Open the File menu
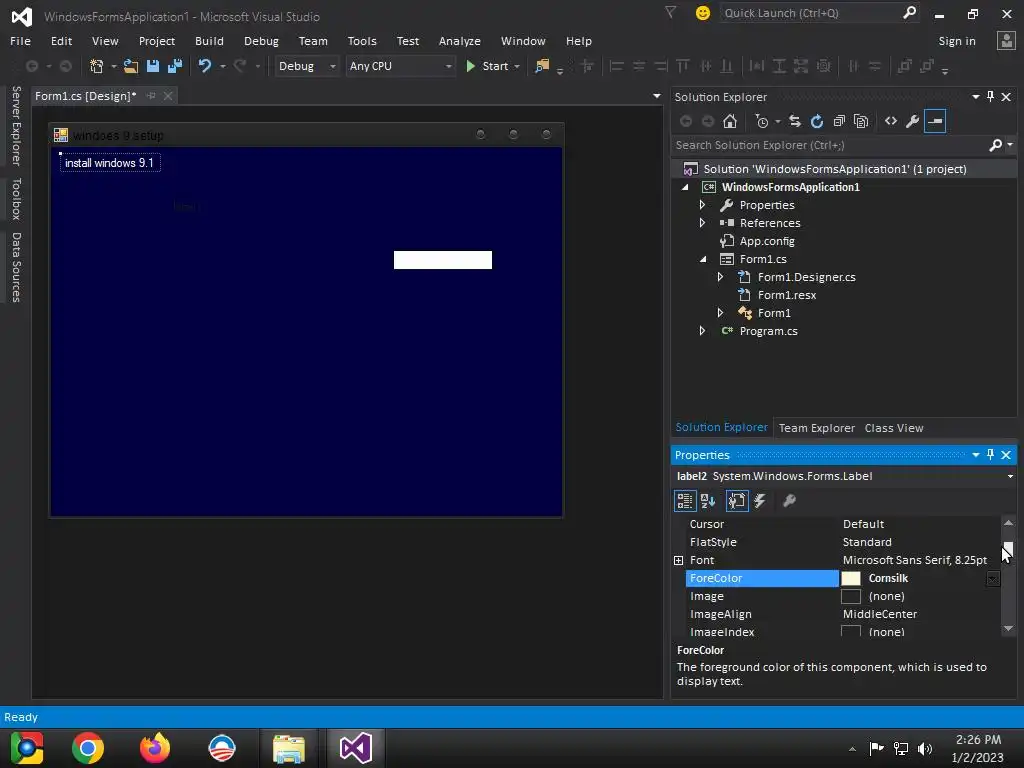This screenshot has width=1024, height=768. 20,40
